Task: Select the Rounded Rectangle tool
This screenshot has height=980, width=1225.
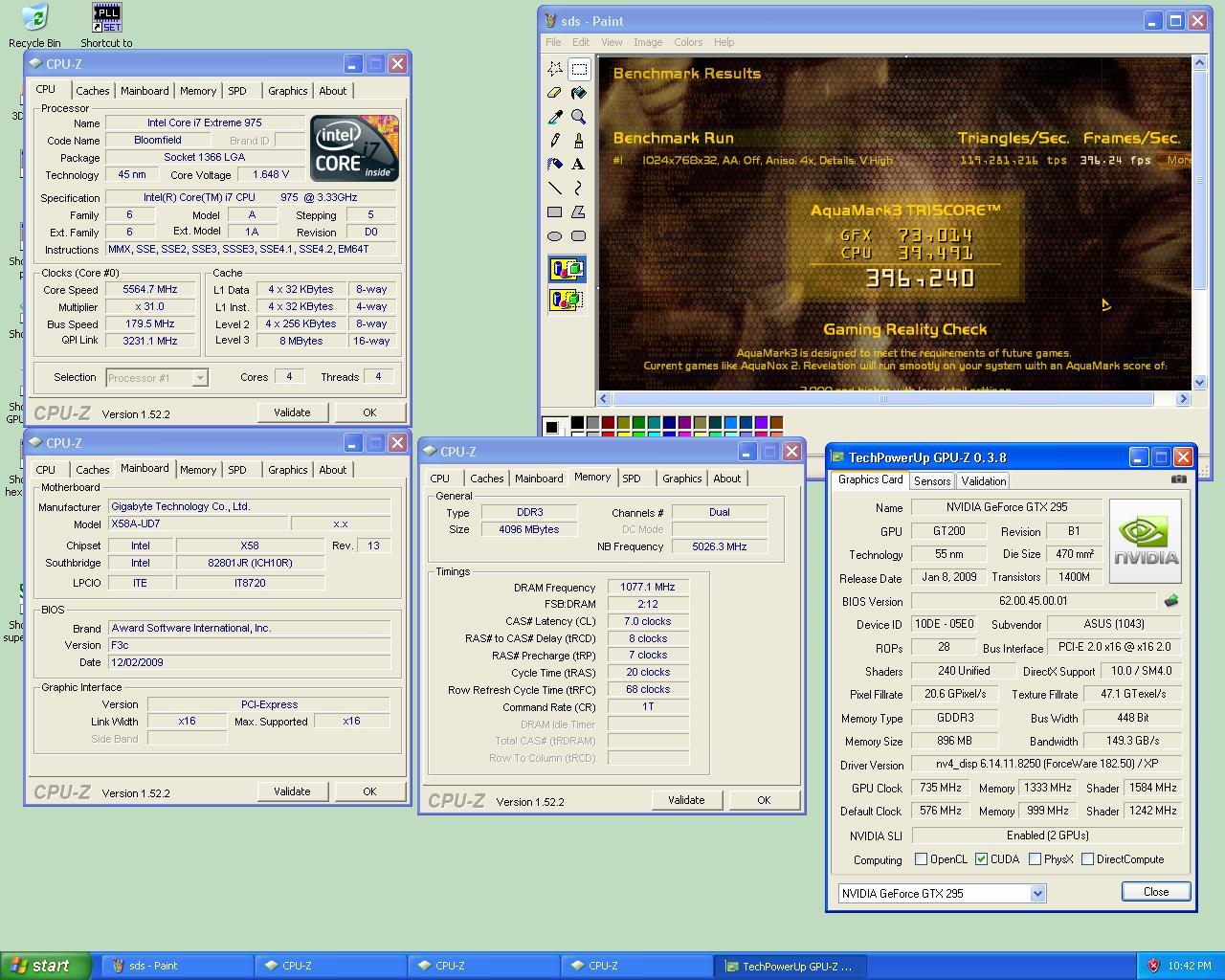Action: point(579,236)
